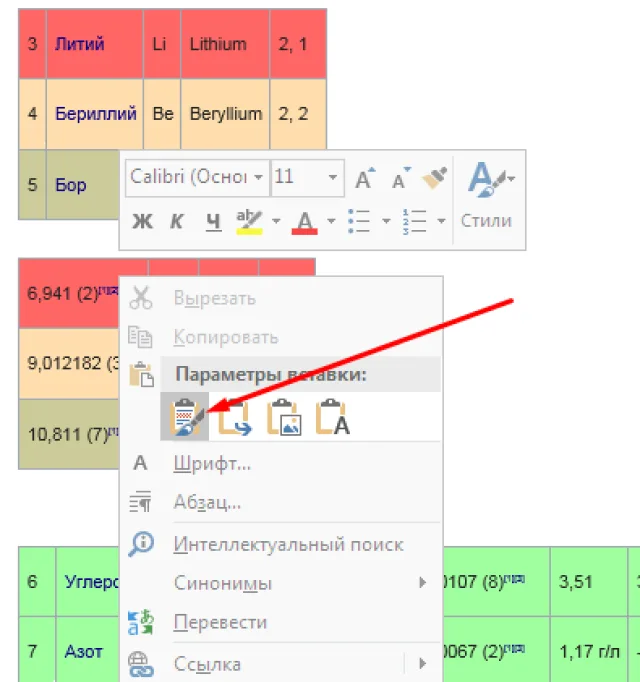Viewport: 640px width, 682px height.
Task: Click the Lithium table cell
Action: (225, 44)
